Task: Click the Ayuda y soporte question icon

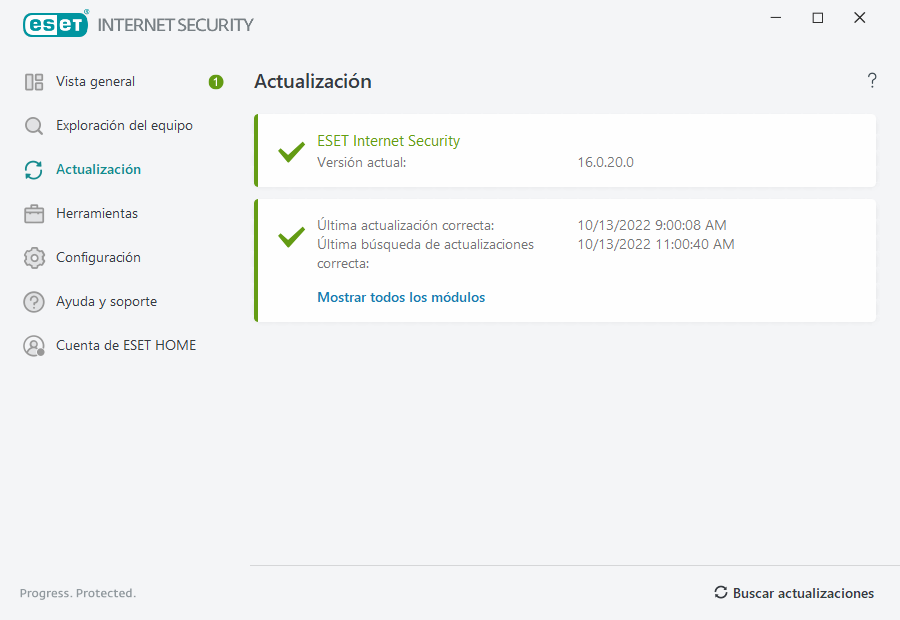Action: (x=34, y=302)
